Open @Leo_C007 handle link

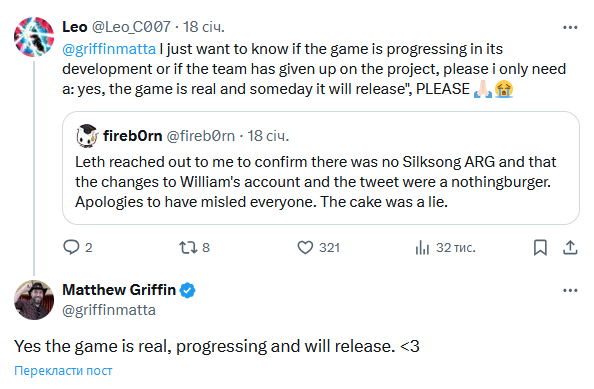pyautogui.click(x=131, y=27)
